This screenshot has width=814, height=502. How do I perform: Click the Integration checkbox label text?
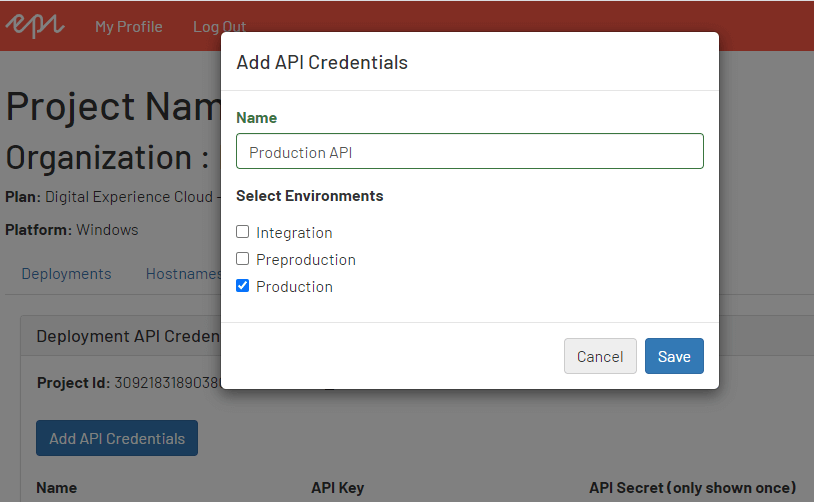(x=294, y=233)
